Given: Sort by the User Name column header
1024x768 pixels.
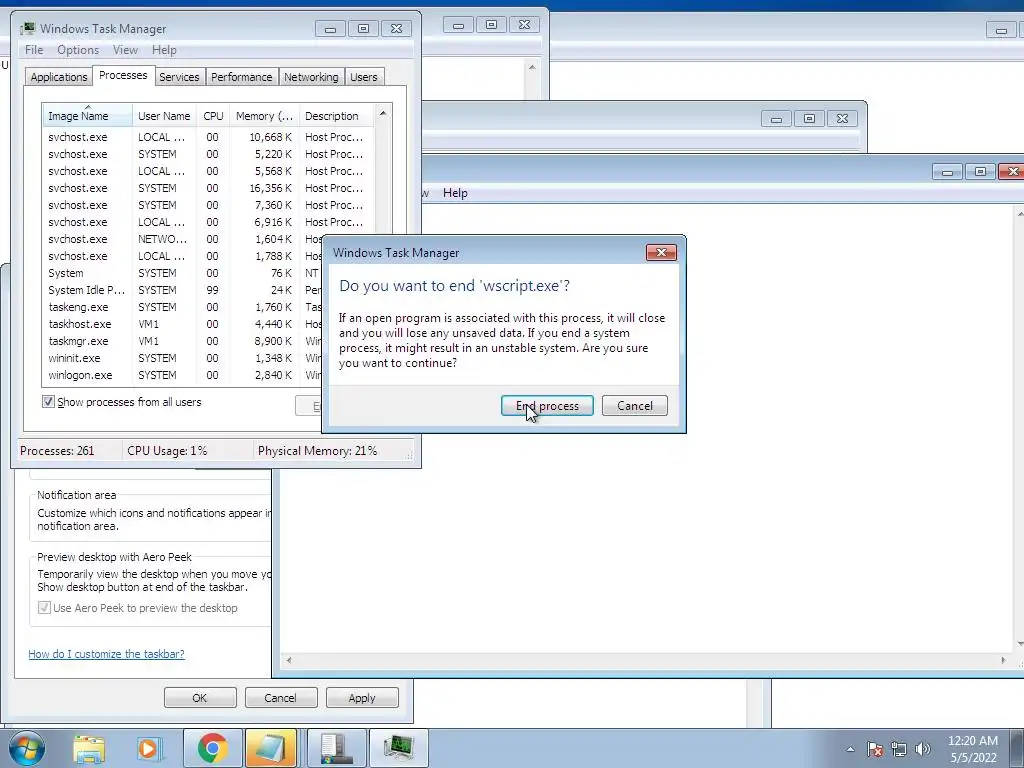Looking at the screenshot, I should pyautogui.click(x=164, y=116).
